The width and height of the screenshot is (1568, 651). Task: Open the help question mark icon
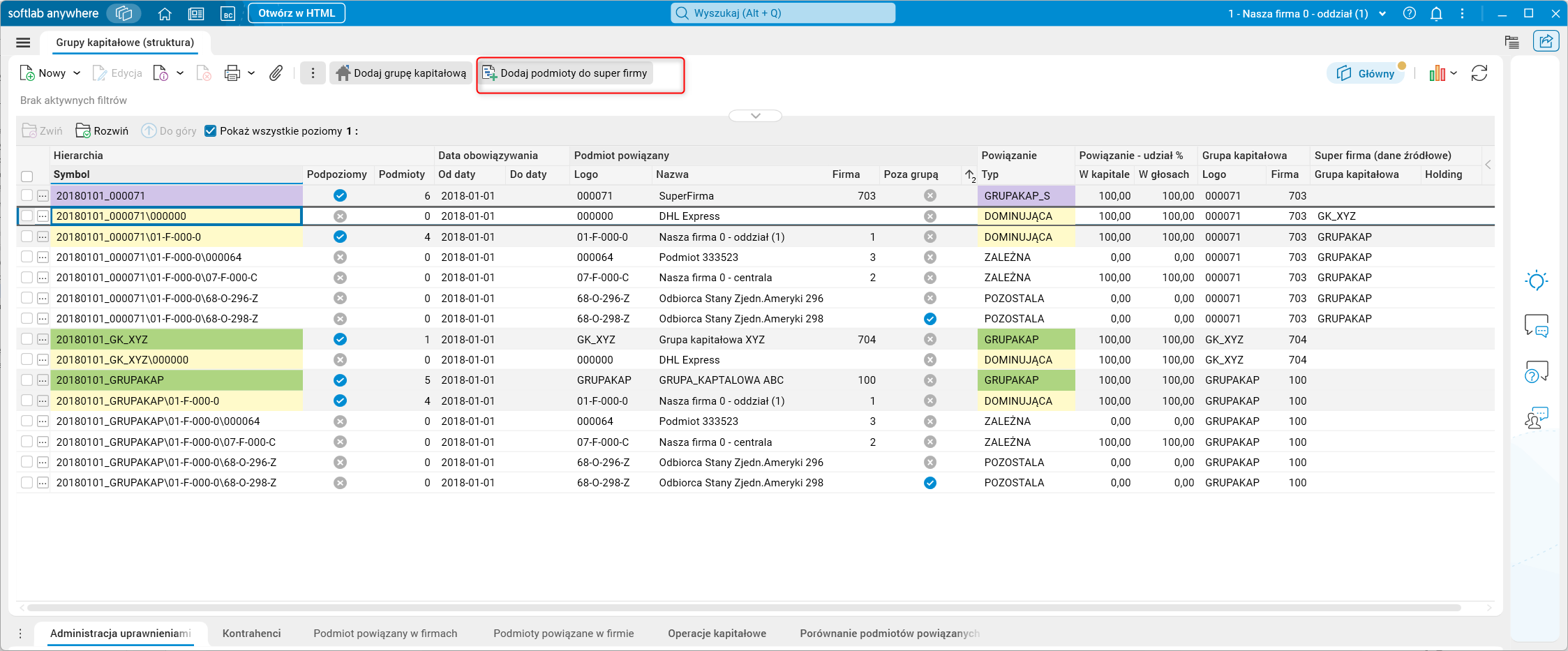1410,13
